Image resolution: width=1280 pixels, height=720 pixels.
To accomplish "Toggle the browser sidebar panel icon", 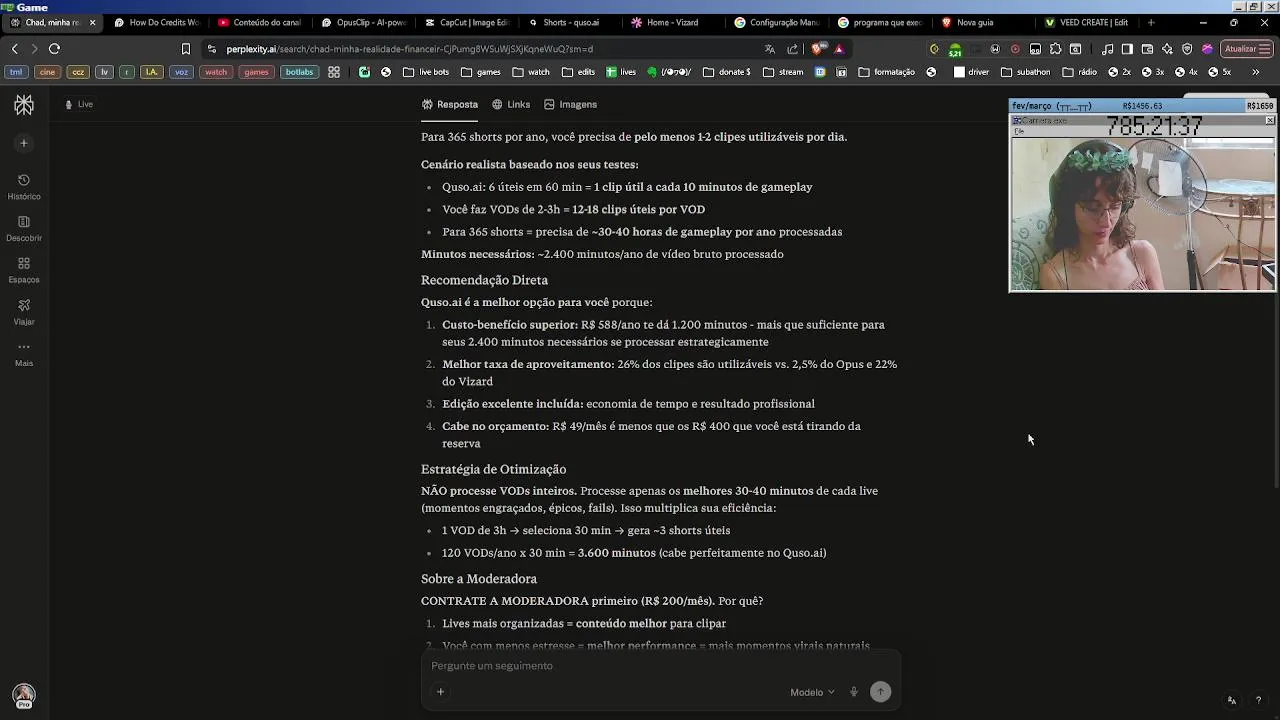I will (1127, 49).
